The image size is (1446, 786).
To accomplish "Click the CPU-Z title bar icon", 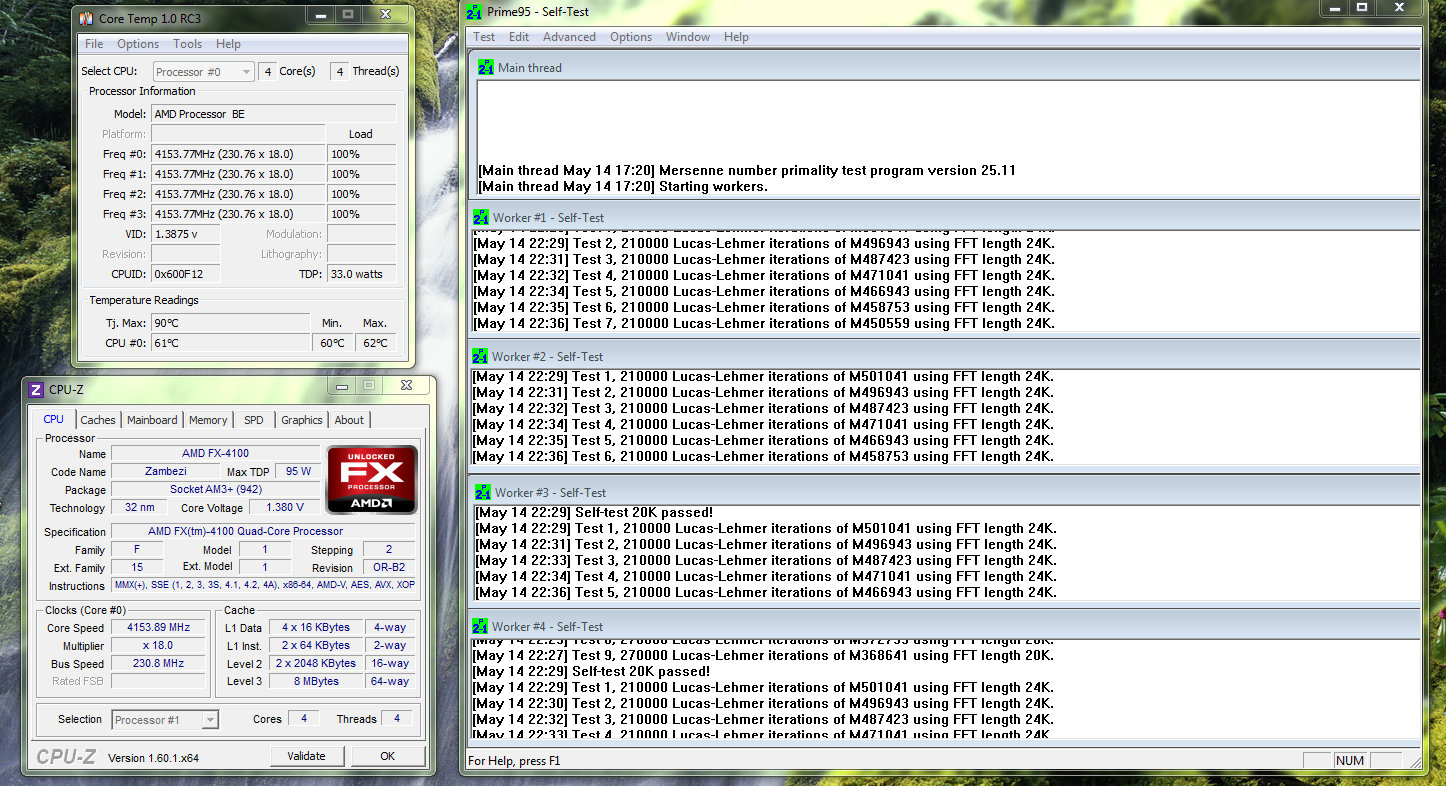I will (35, 390).
